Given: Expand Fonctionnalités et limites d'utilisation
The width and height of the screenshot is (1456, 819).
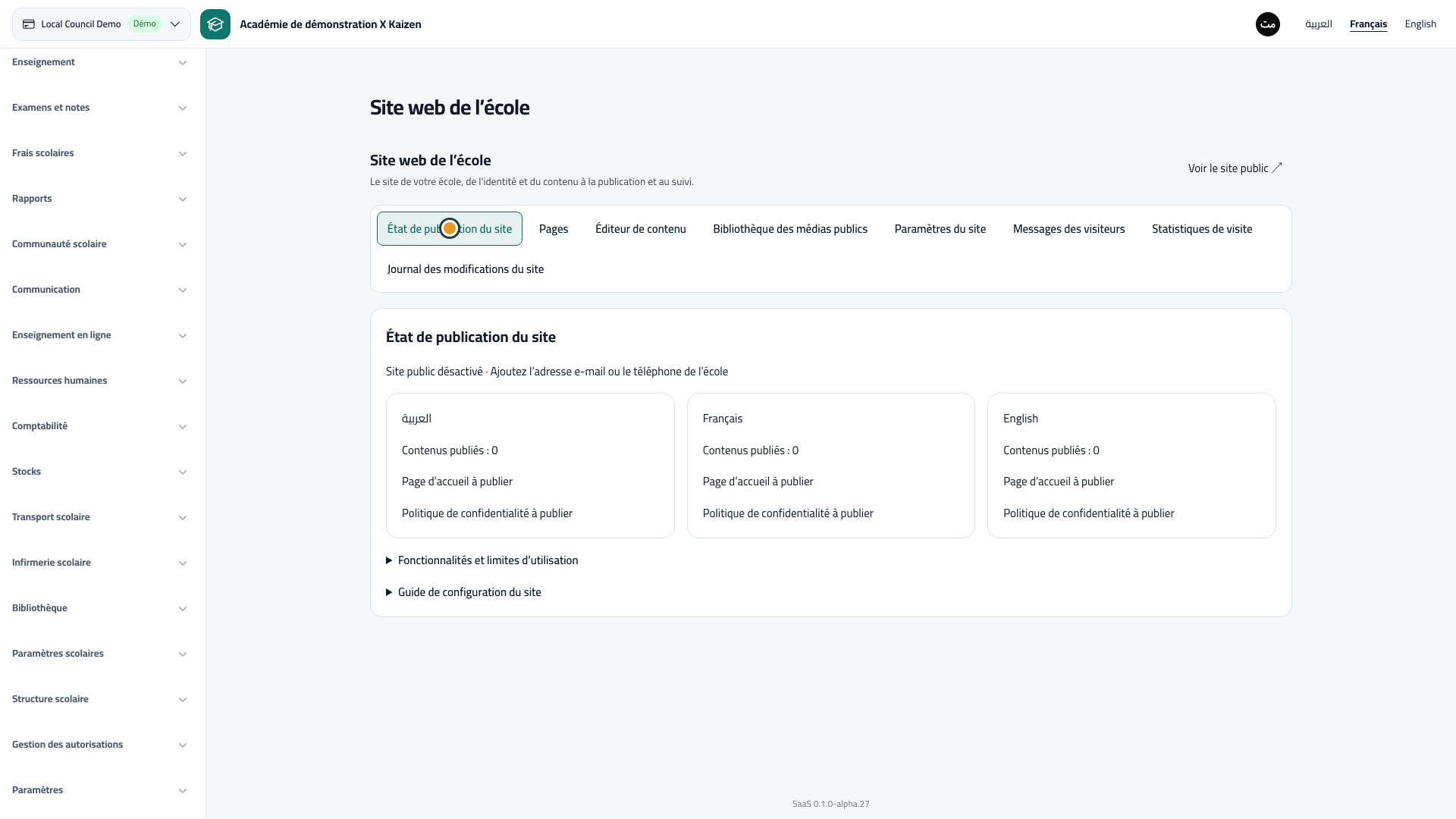Looking at the screenshot, I should pyautogui.click(x=482, y=560).
